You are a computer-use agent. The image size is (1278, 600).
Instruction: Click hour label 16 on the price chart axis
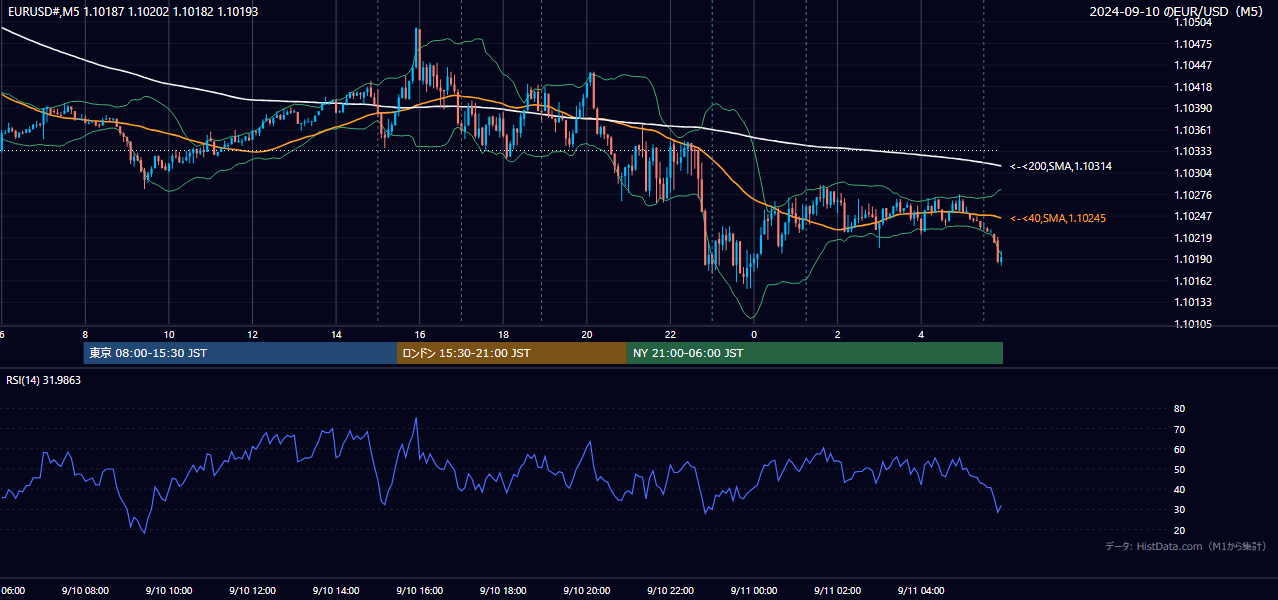(420, 334)
